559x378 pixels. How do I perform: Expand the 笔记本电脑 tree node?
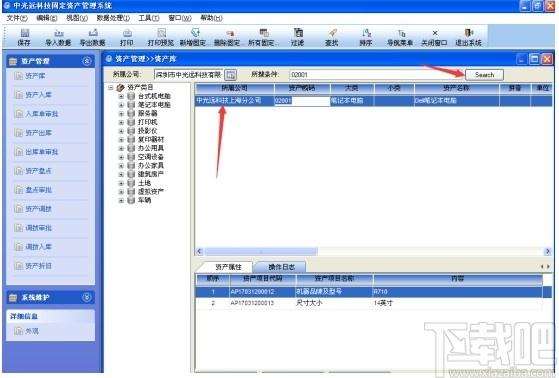click(x=121, y=105)
